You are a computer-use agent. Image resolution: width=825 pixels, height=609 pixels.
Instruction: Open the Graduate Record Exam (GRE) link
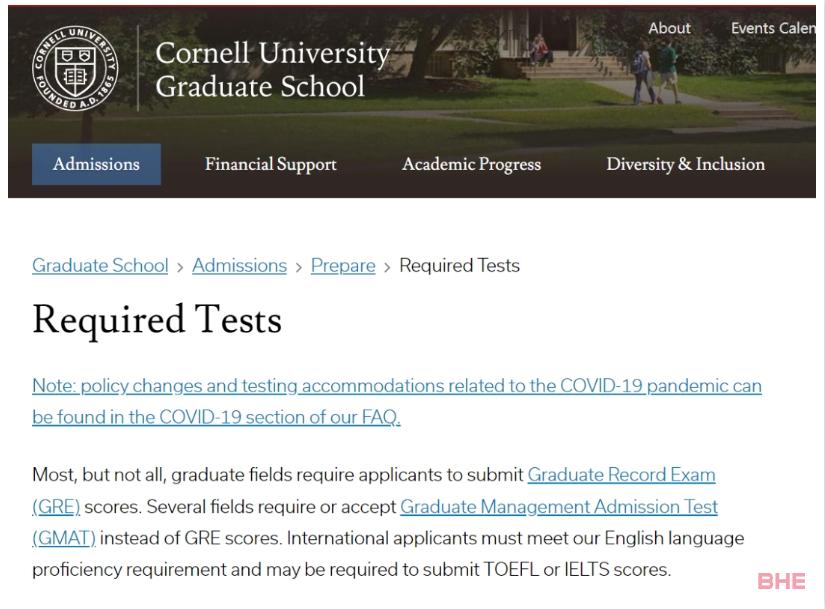[621, 475]
